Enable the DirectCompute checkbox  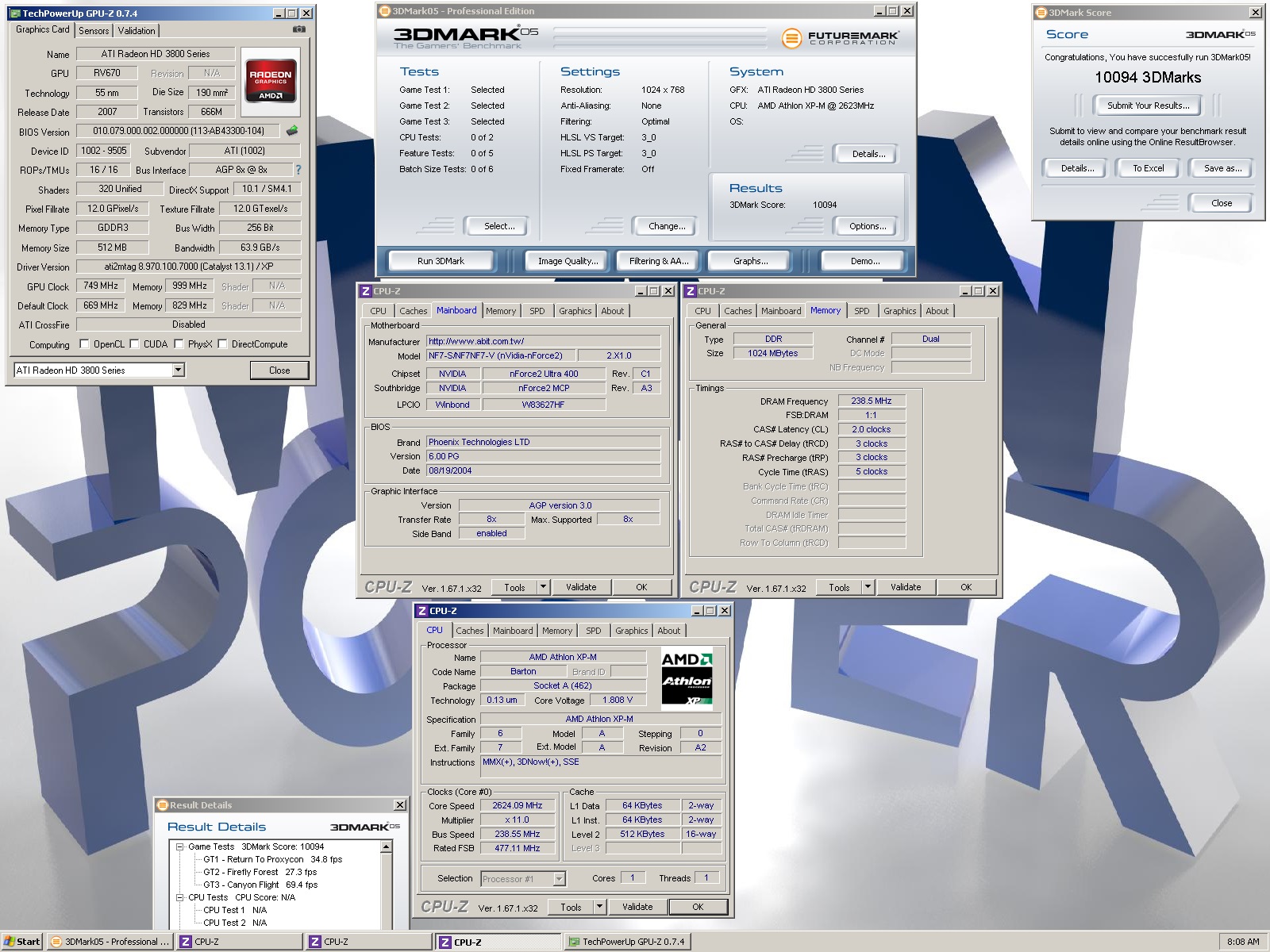(x=223, y=344)
